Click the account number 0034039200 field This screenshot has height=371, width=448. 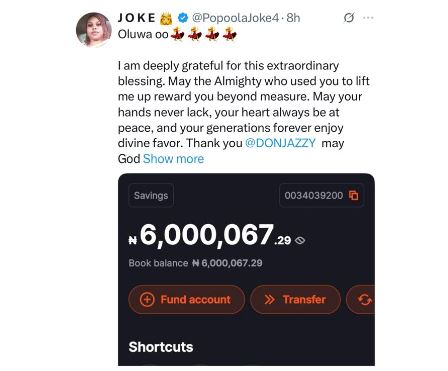[x=321, y=195]
